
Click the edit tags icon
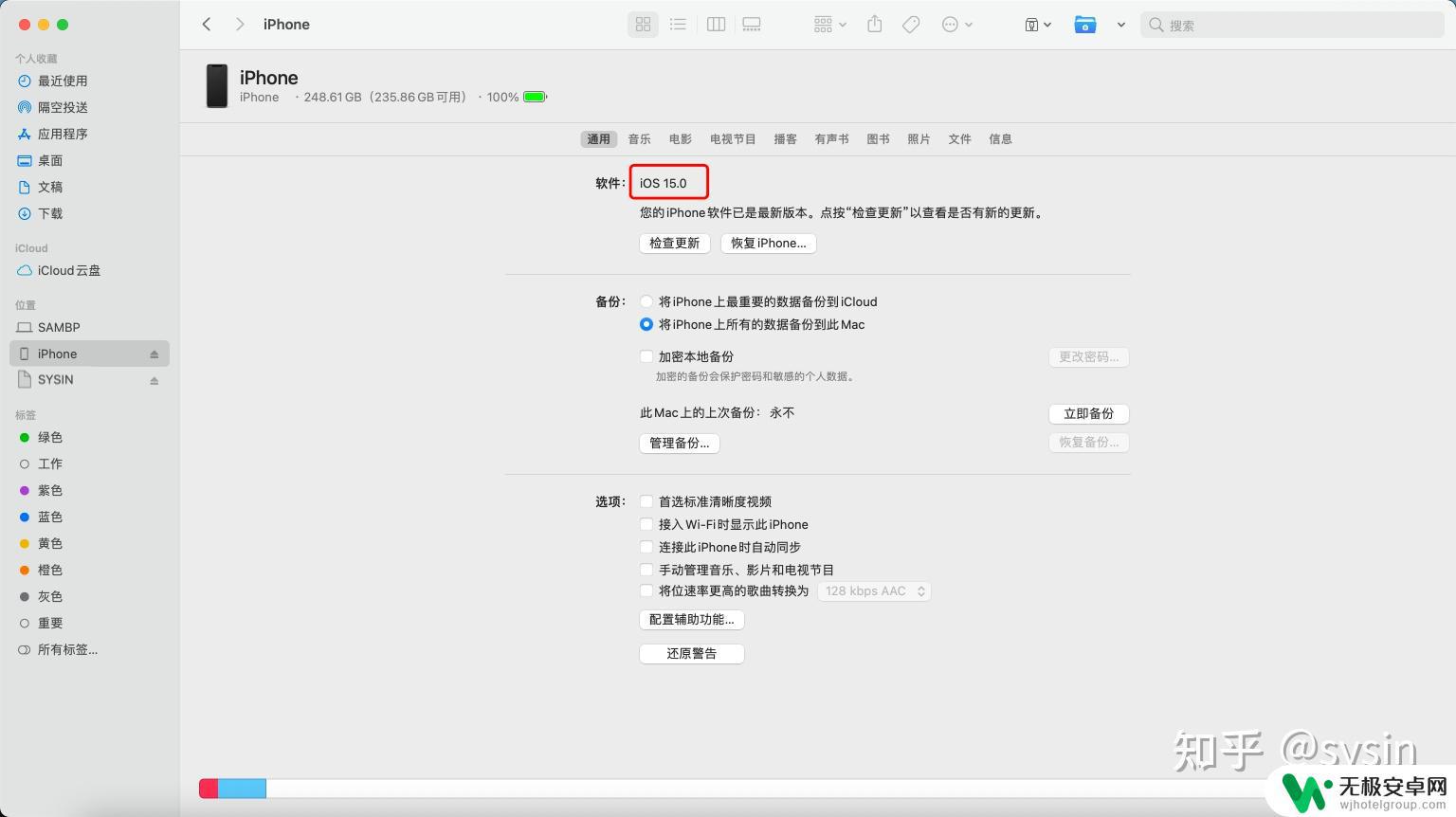(911, 25)
